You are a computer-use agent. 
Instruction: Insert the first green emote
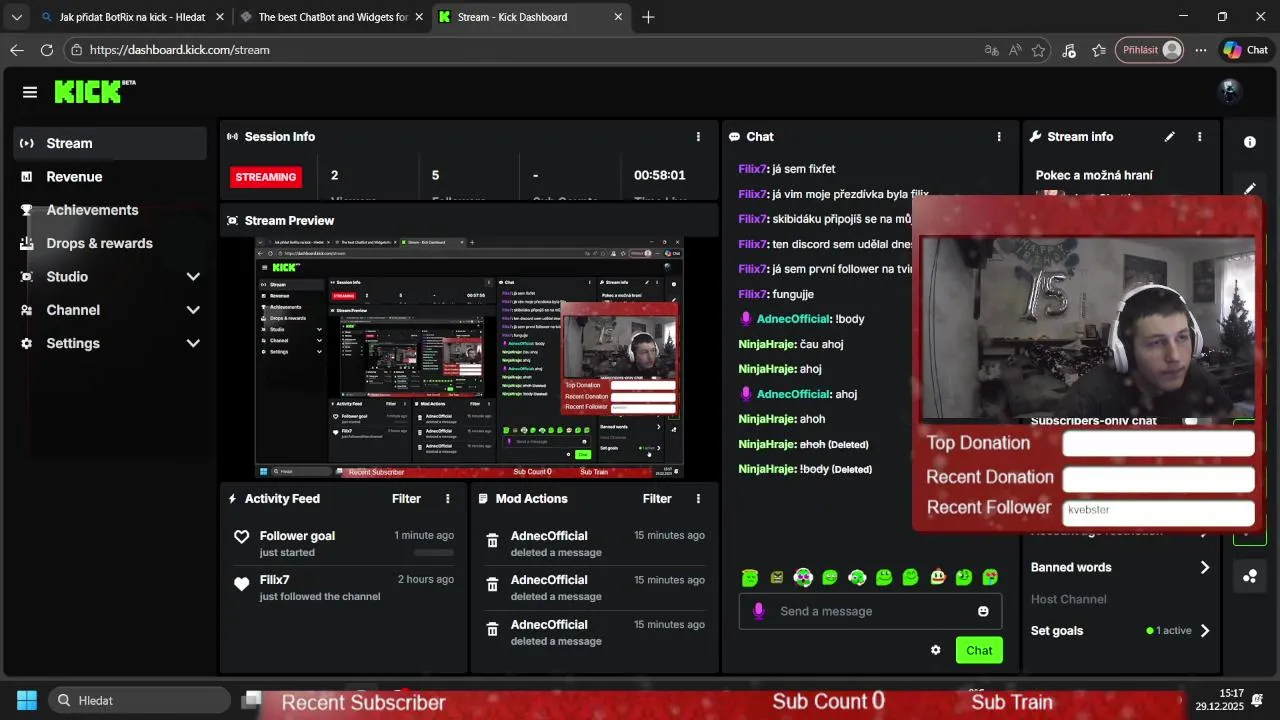point(750,577)
